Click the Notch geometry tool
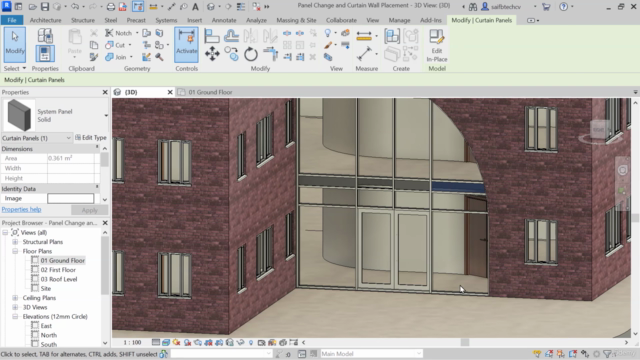 119,33
